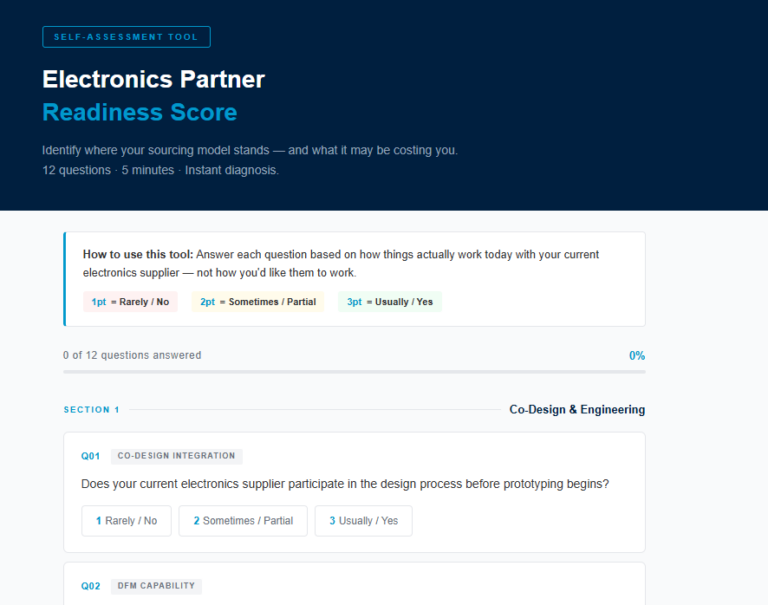Select the "1 Rarely / No" answer for Q01
This screenshot has height=605, width=768.
click(x=126, y=521)
